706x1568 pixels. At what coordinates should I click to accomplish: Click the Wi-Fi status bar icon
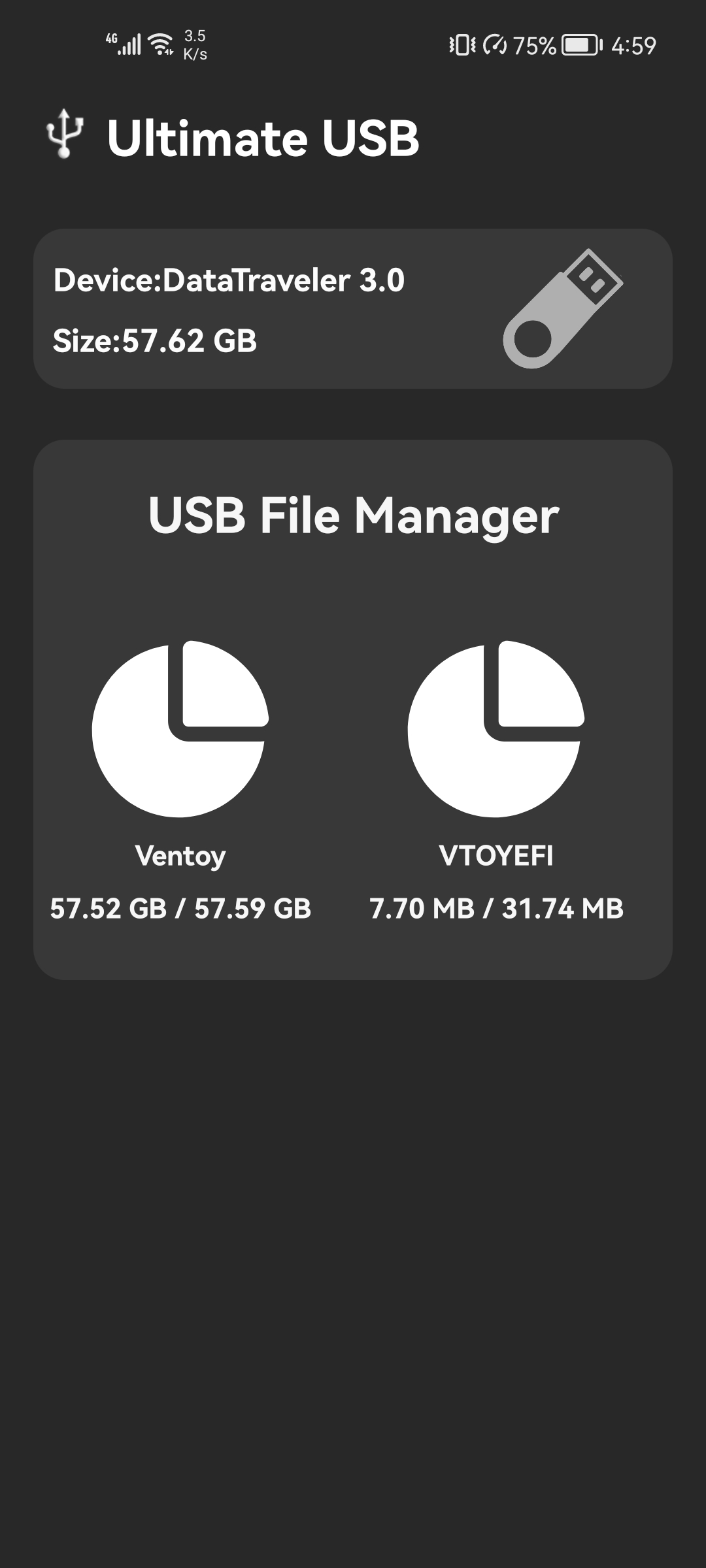tap(159, 42)
